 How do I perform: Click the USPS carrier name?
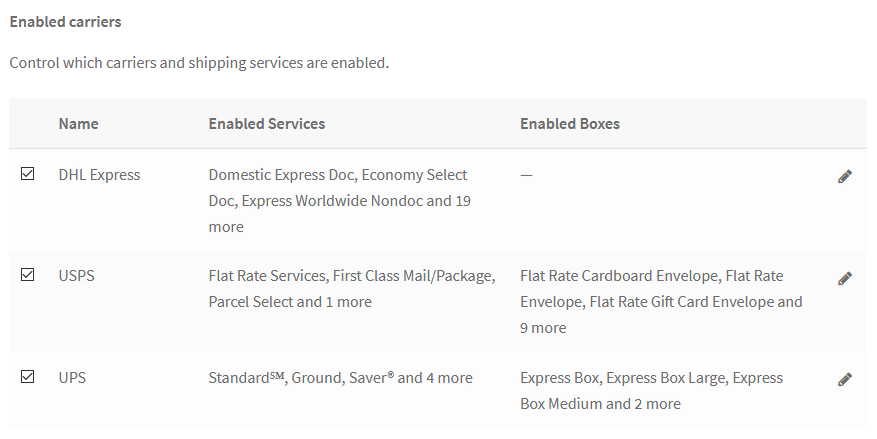[x=77, y=276]
